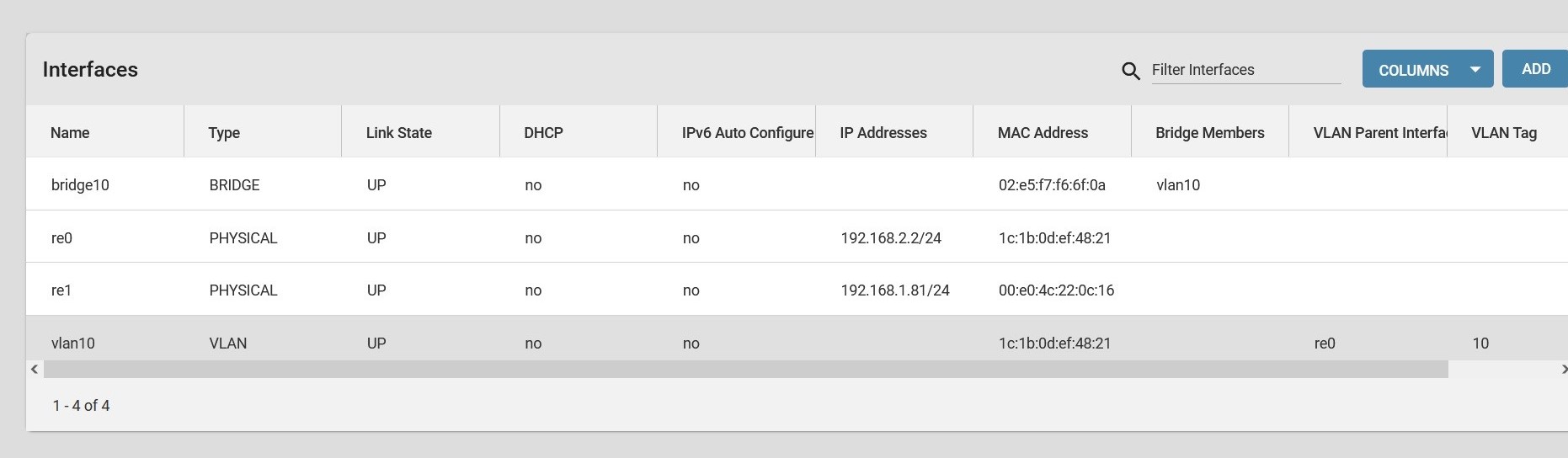Click the left scroll arrow icon

point(35,369)
